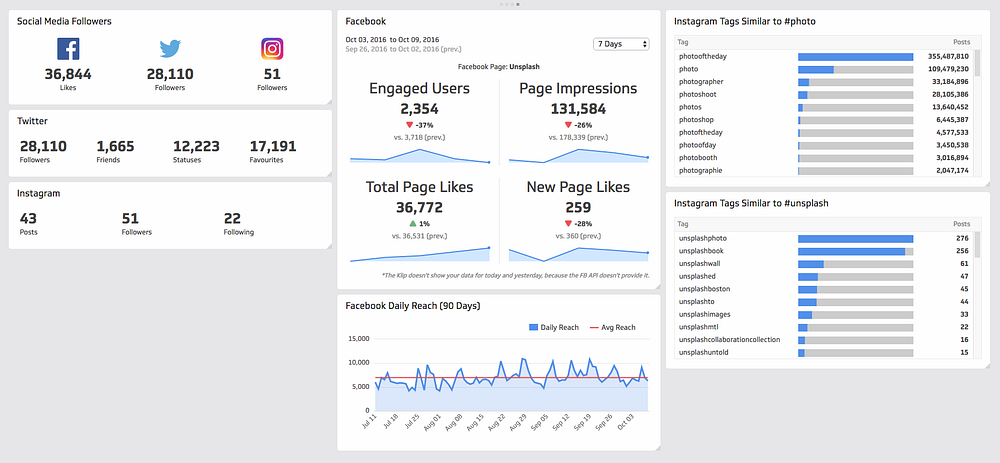Click the Tag column header in #unsplash table

683,224
